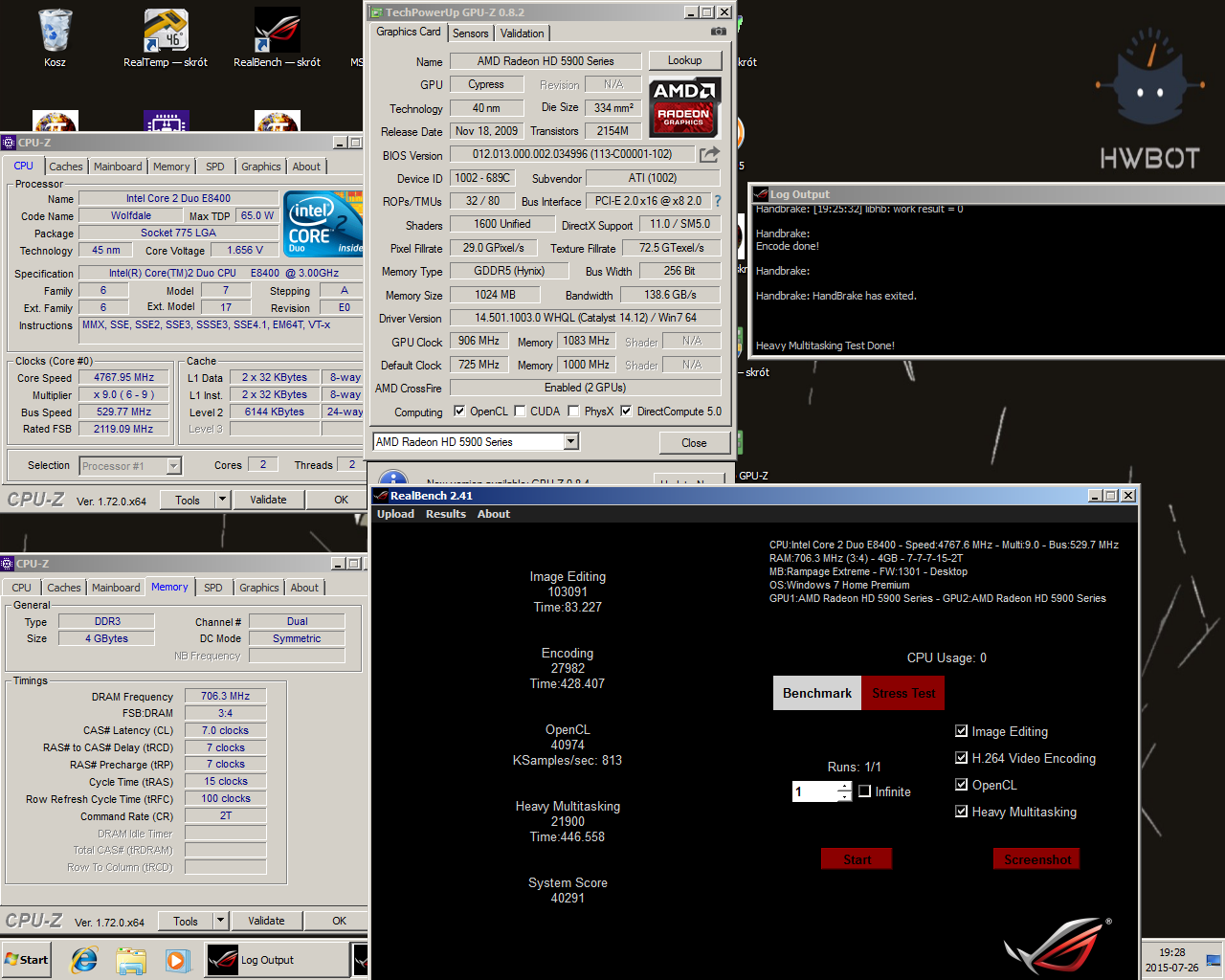Open Internet Explorer from the taskbar
1225x980 pixels.
(84, 960)
